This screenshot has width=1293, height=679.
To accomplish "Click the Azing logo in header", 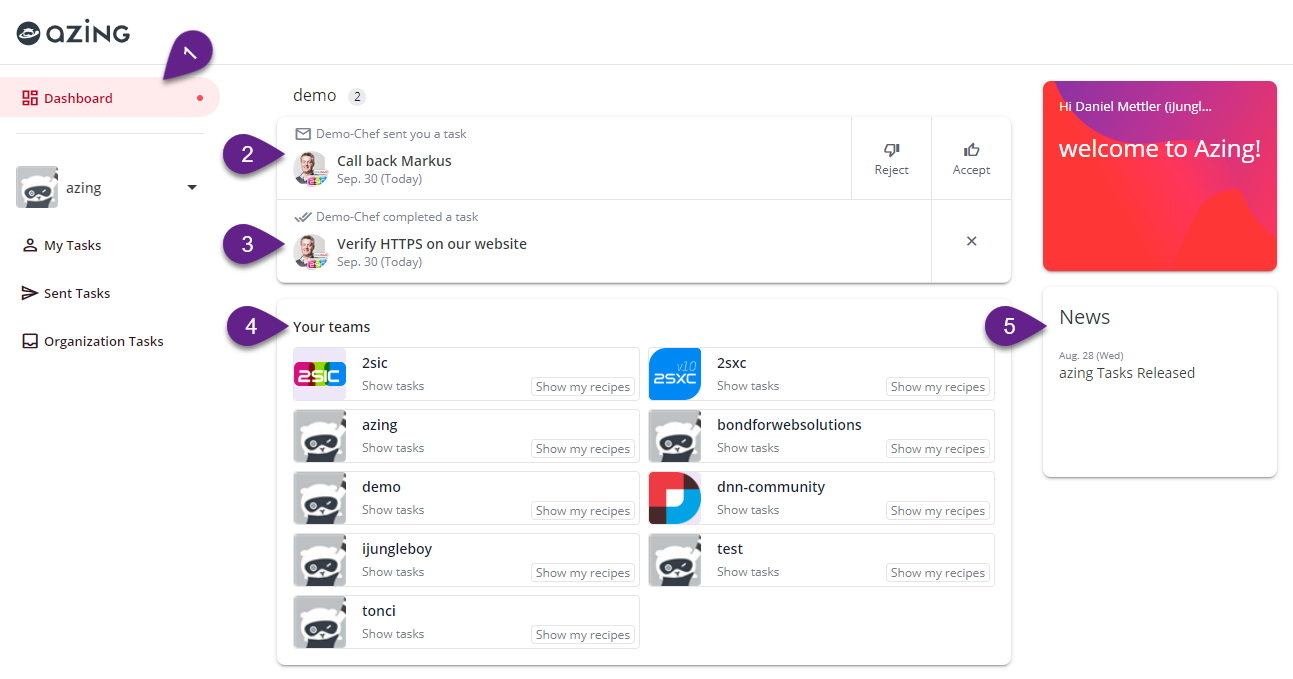I will point(74,33).
